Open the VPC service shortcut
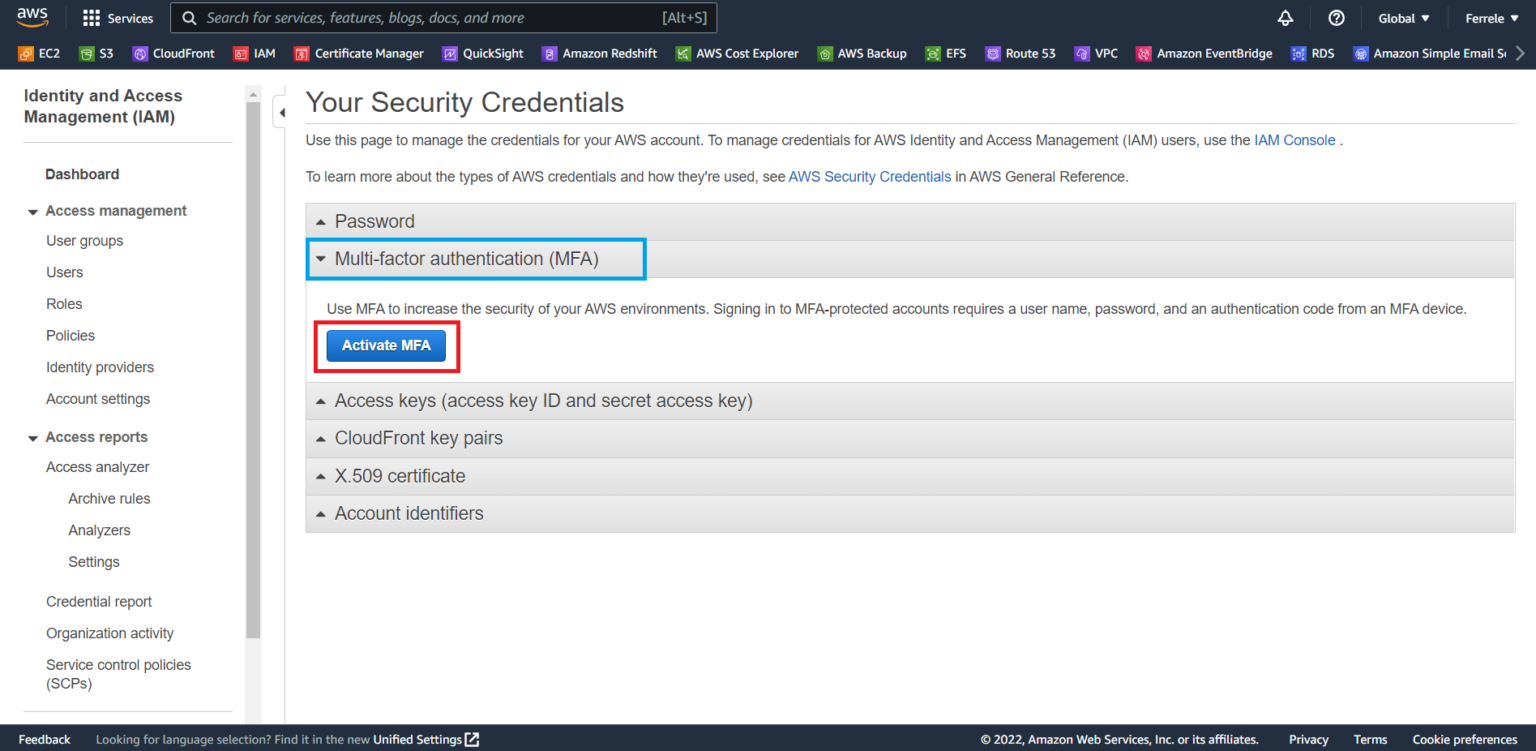The height and width of the screenshot is (751, 1536). pos(1096,53)
